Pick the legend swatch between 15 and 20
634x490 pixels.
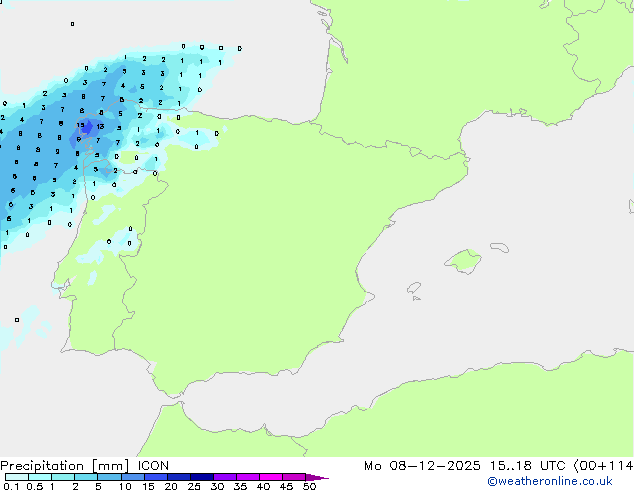(155, 477)
